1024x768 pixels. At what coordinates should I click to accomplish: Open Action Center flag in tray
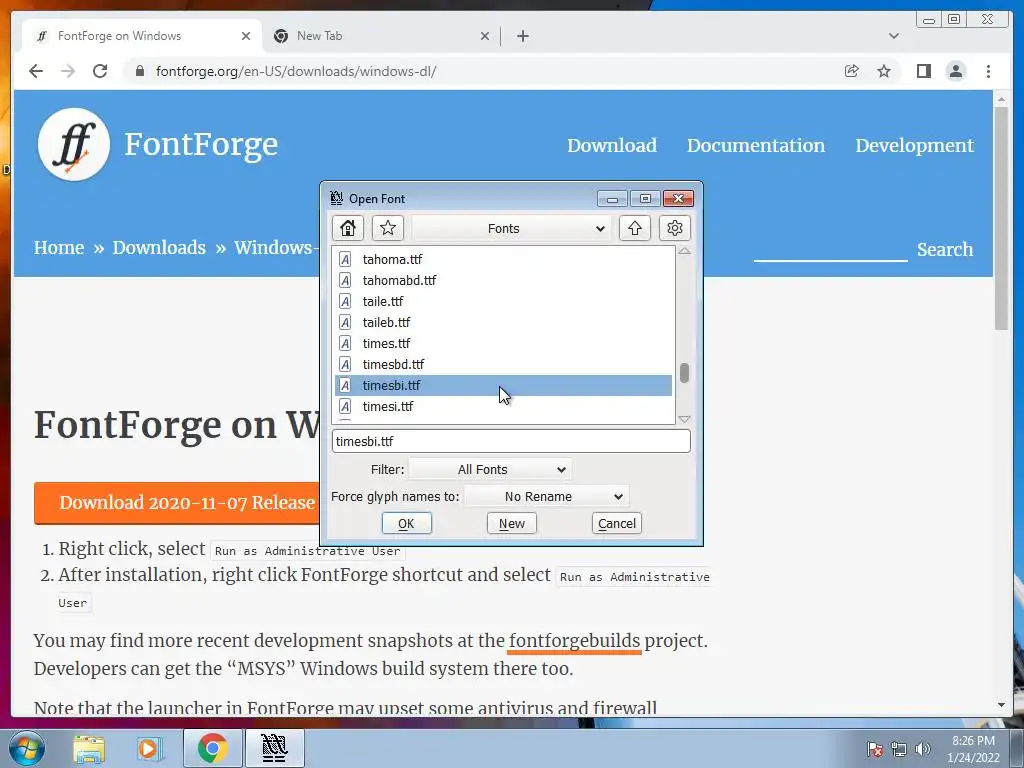[874, 749]
